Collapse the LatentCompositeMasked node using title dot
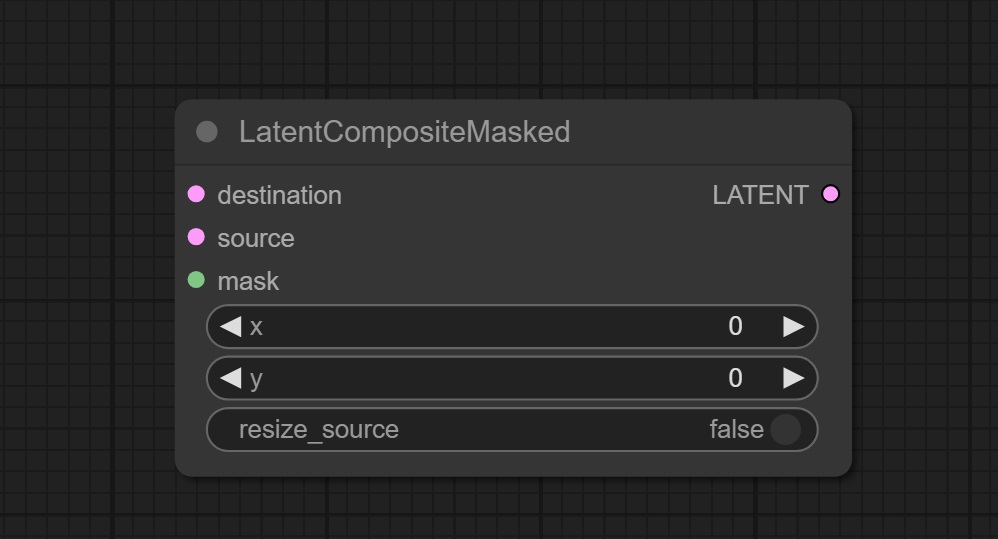The width and height of the screenshot is (998, 539). 207,132
